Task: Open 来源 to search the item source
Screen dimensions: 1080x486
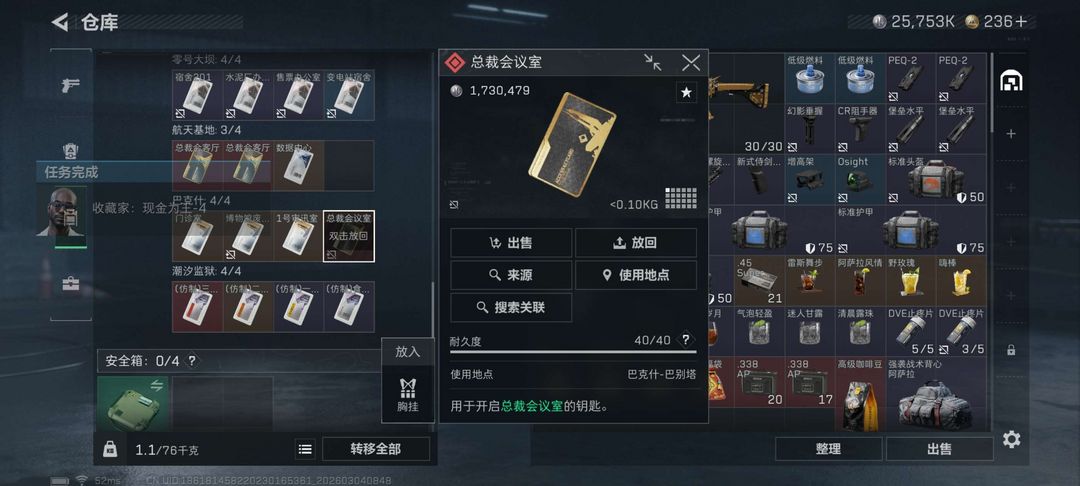Action: [x=511, y=275]
